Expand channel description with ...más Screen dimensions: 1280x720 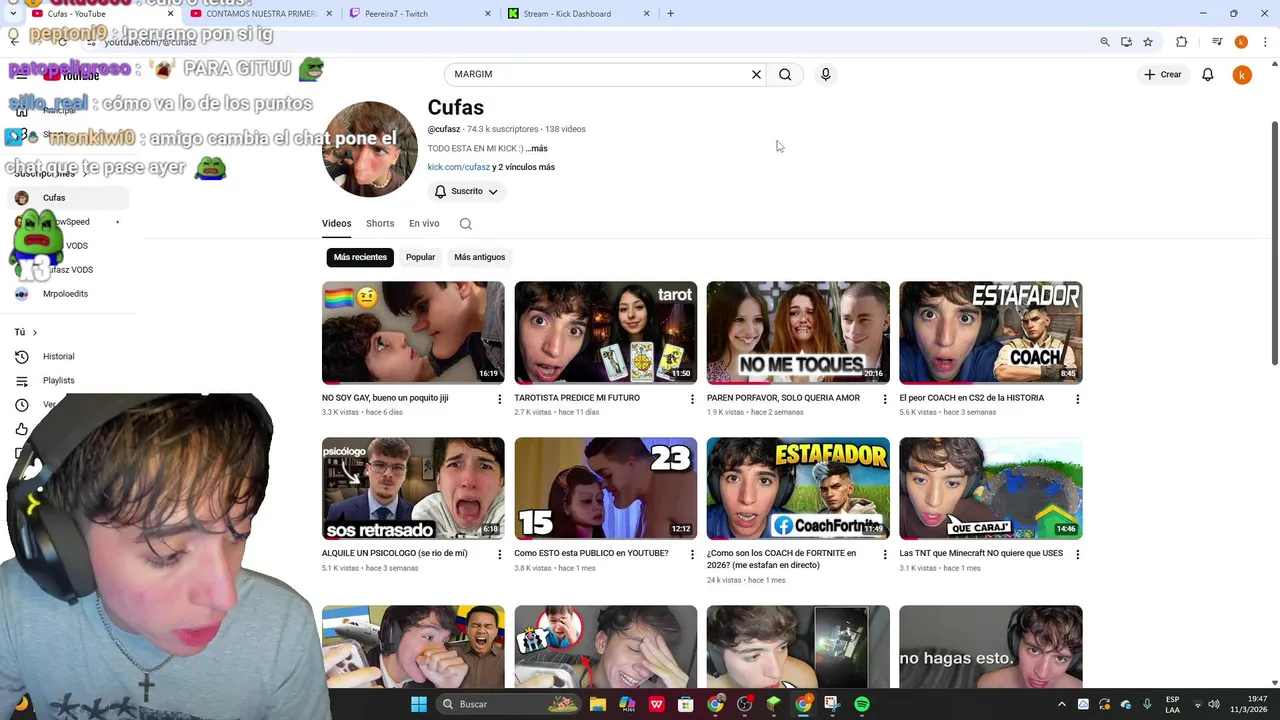[537, 148]
